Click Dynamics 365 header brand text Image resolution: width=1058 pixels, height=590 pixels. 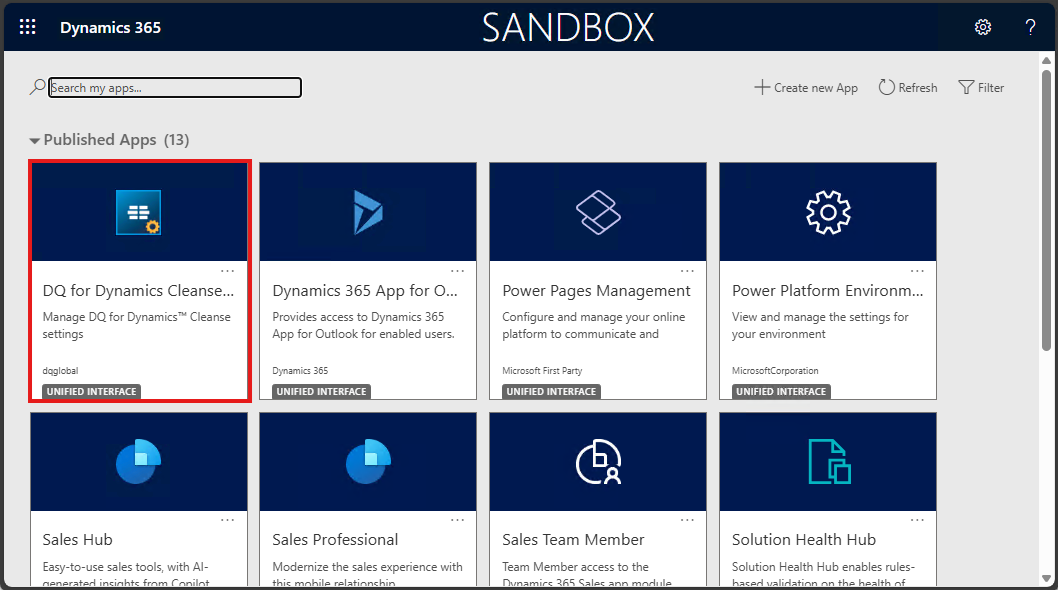(111, 28)
